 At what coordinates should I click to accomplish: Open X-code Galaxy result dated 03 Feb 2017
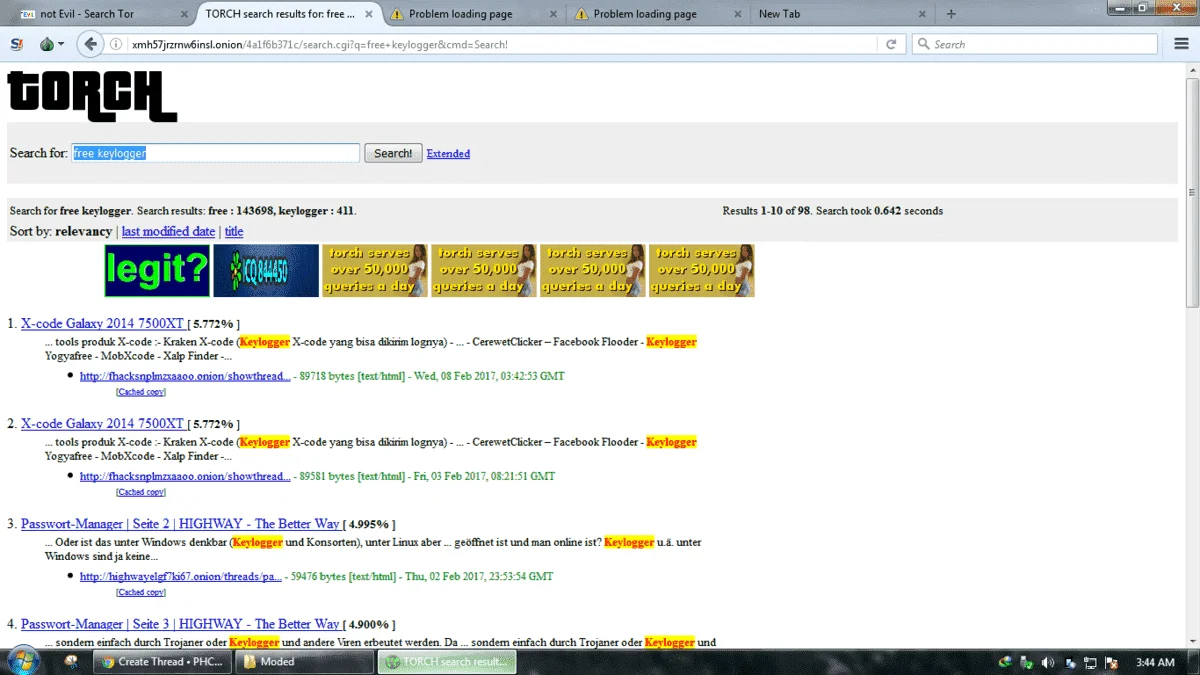[102, 424]
